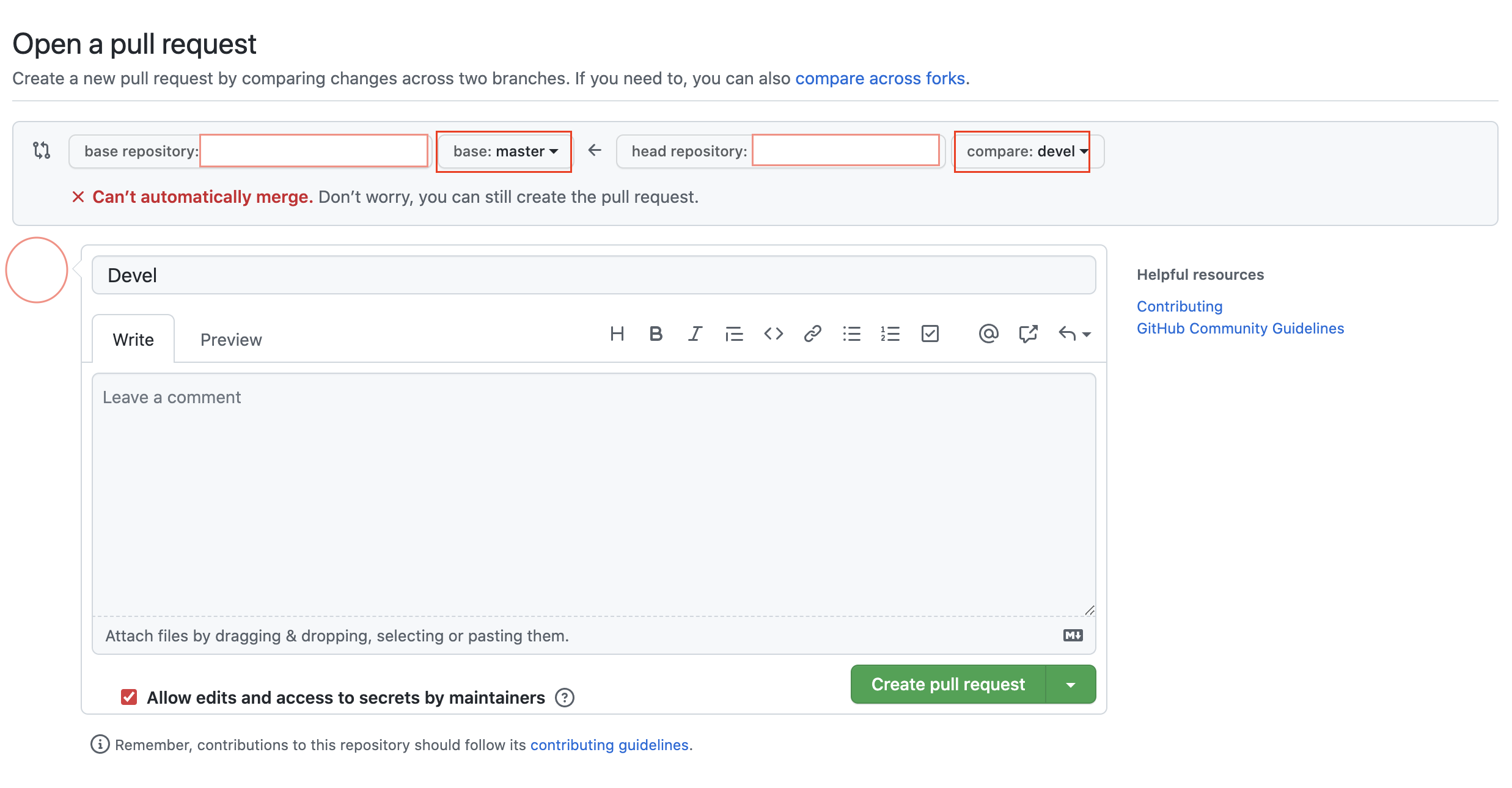Switch to the Preview tab

tap(231, 340)
